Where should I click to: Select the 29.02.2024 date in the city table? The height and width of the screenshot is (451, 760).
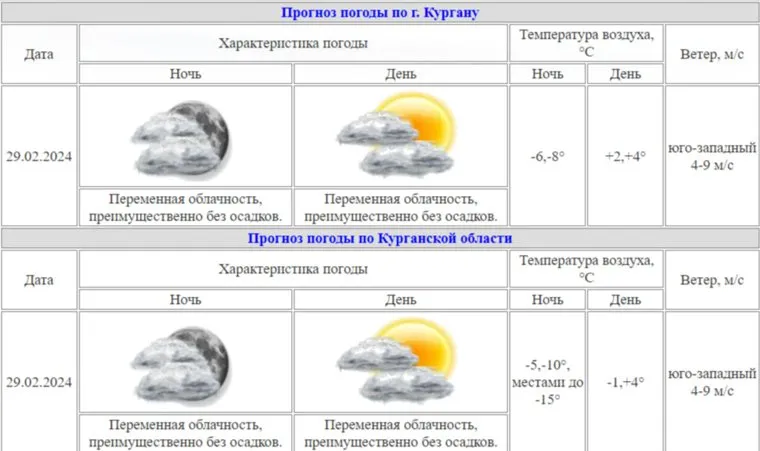coord(39,156)
